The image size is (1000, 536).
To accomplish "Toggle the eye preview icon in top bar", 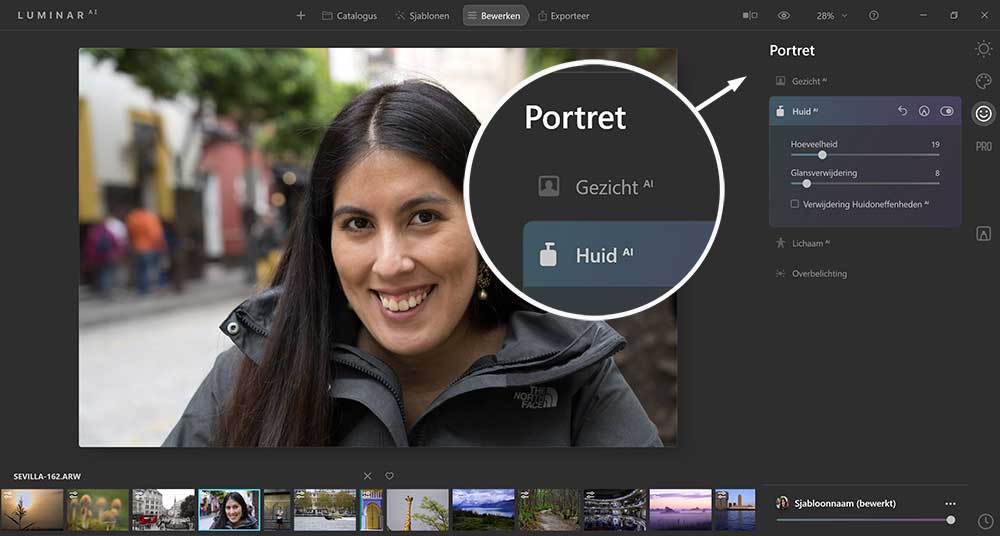I will (784, 15).
